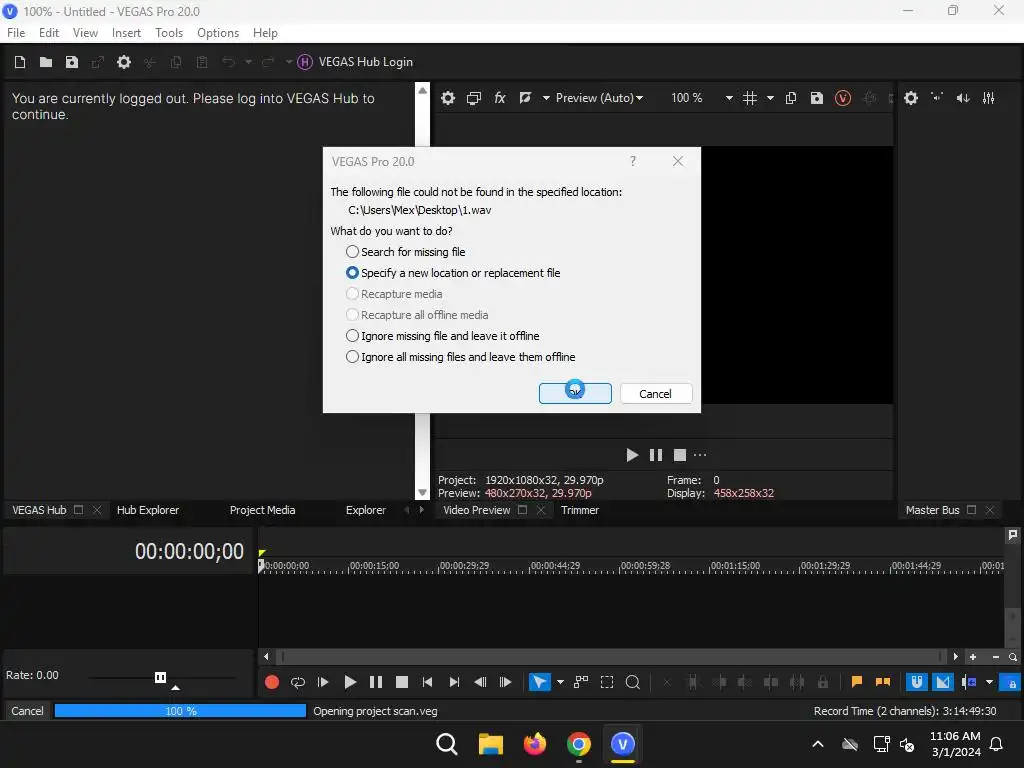Image resolution: width=1024 pixels, height=768 pixels.
Task: Save snapshot to file icon
Action: click(817, 98)
